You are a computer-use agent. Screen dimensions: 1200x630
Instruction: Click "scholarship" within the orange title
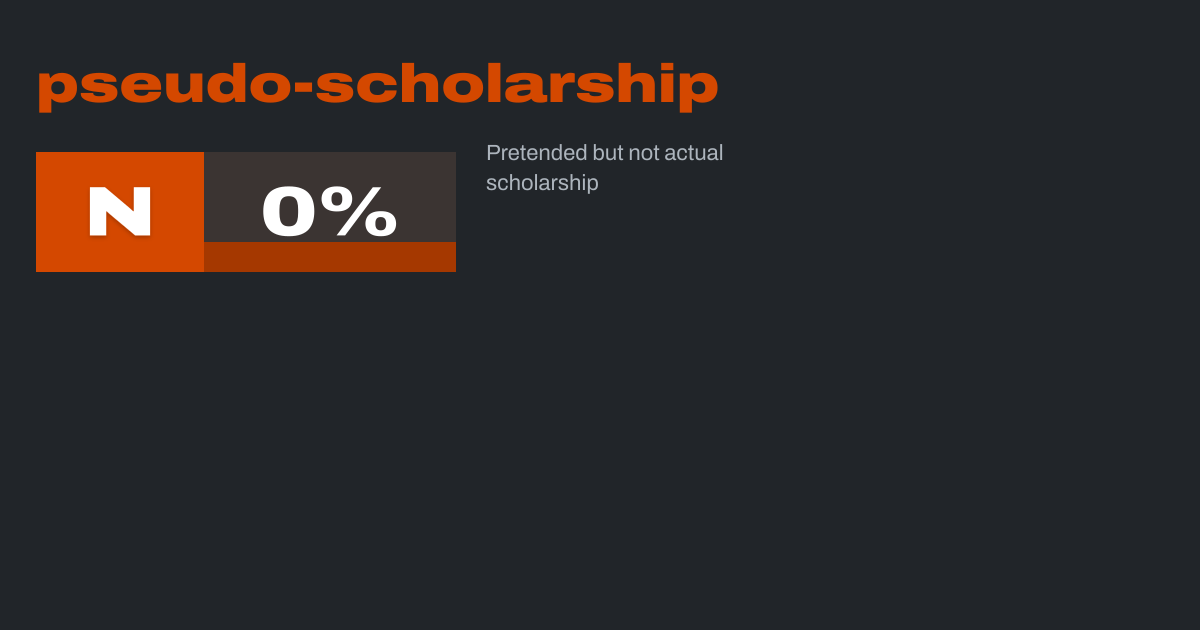[x=517, y=85]
